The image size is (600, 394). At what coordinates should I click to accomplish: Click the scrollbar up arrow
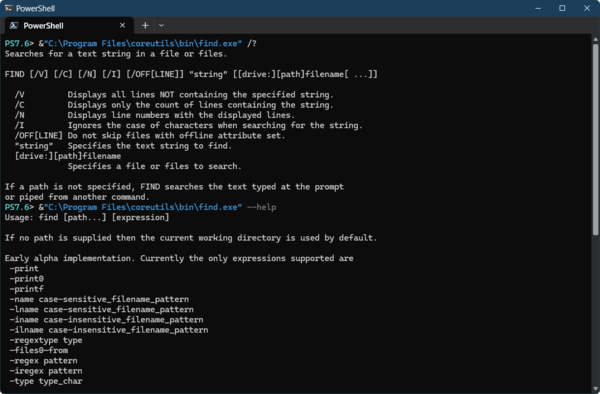(595, 39)
